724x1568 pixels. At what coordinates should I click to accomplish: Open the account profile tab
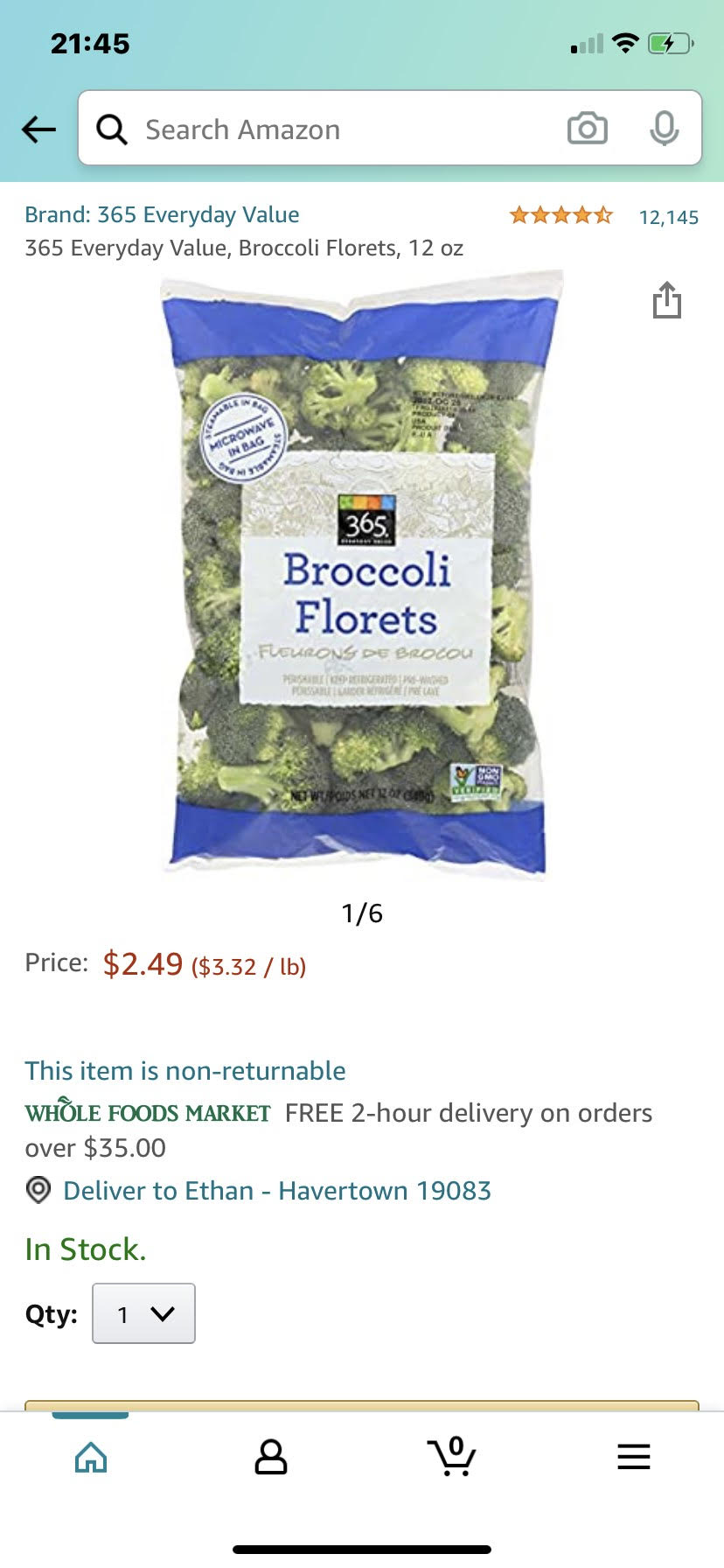point(271,1457)
